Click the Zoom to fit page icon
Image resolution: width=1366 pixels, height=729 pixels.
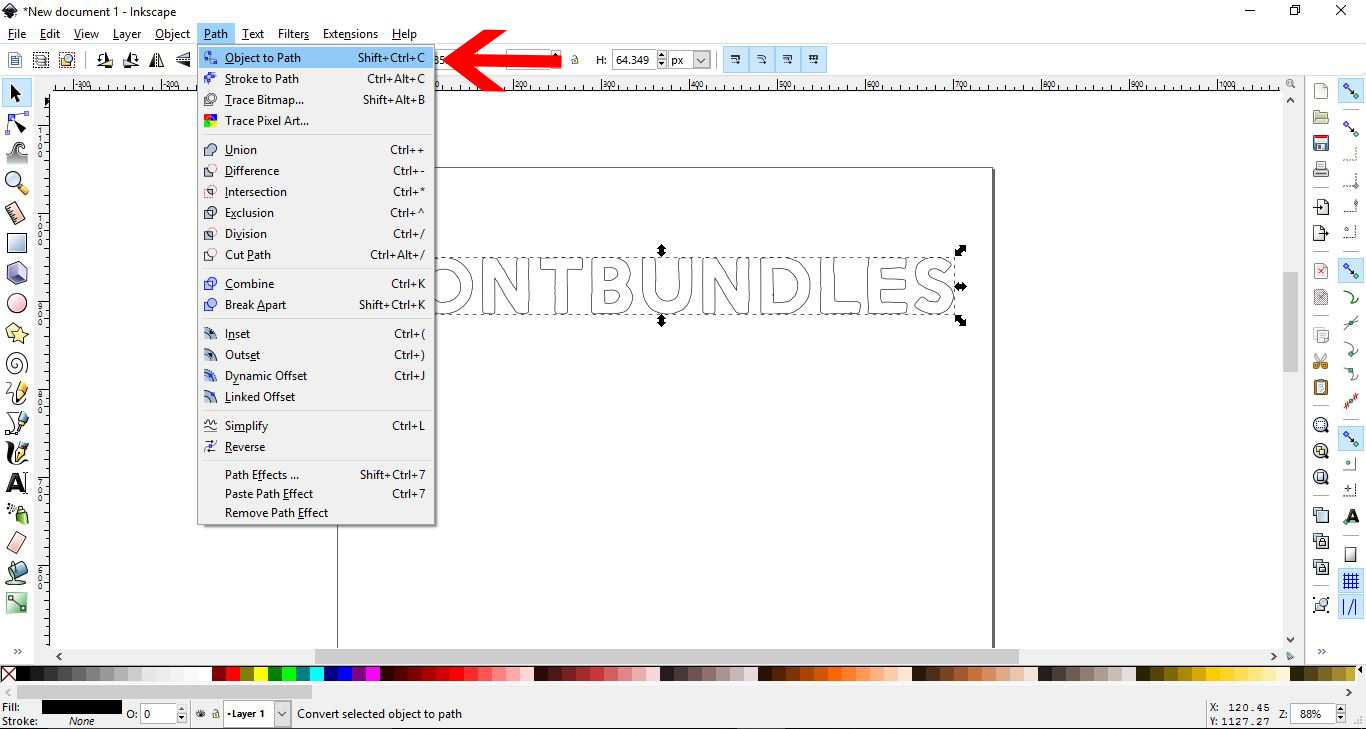click(x=1321, y=477)
